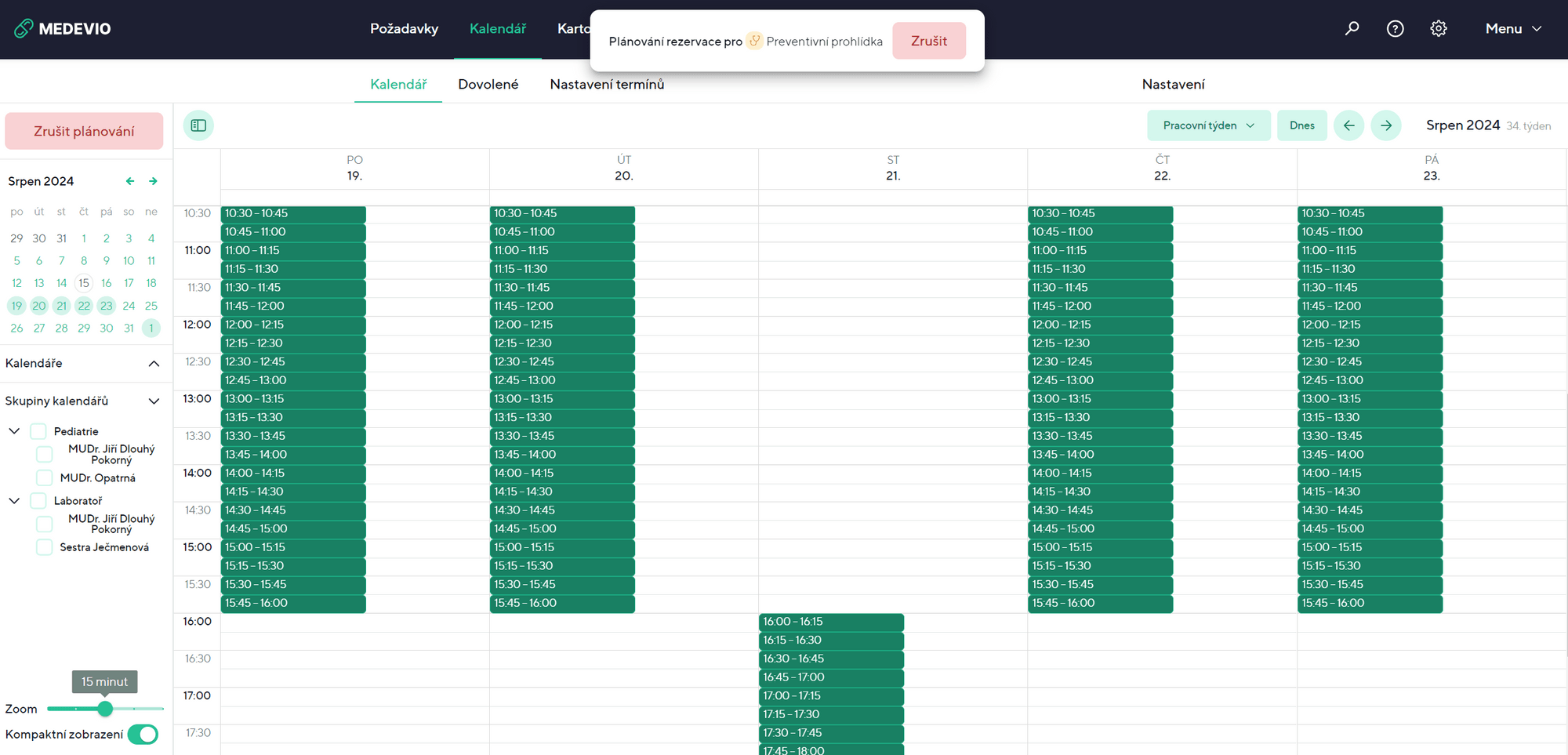This screenshot has width=1568, height=755.
Task: Toggle the sidebar panel icon
Action: 198,125
